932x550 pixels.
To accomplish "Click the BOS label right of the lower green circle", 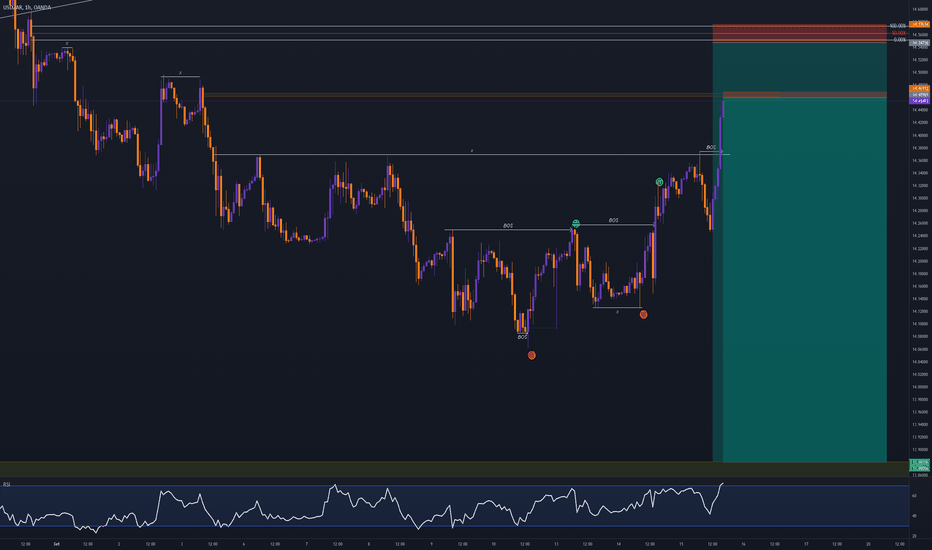I will (x=613, y=221).
